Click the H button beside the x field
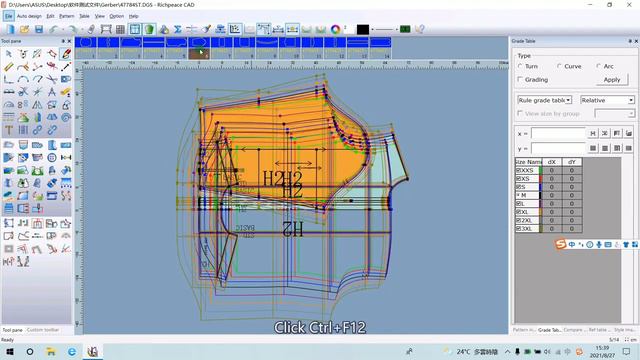The image size is (640, 360). click(x=593, y=133)
